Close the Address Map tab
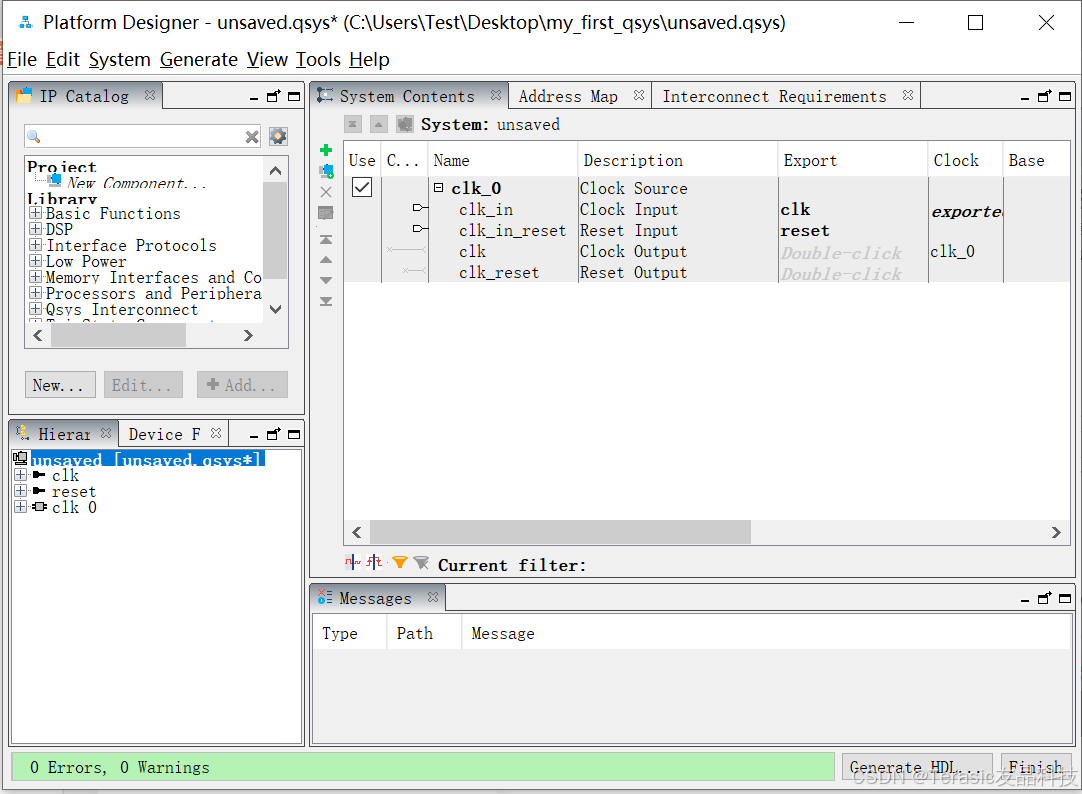The width and height of the screenshot is (1082, 794). pyautogui.click(x=639, y=95)
